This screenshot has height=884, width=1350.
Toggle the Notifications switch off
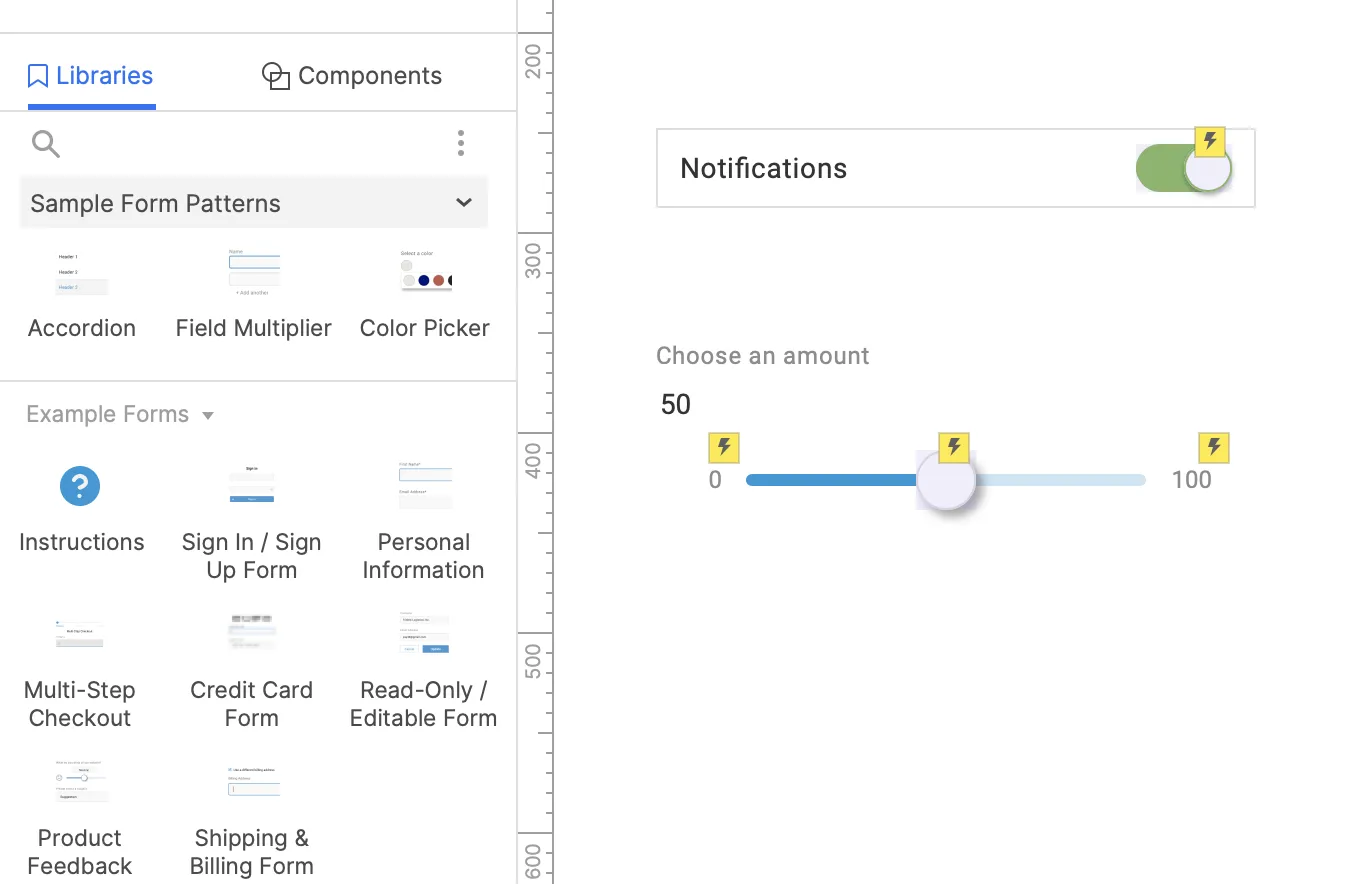1184,168
